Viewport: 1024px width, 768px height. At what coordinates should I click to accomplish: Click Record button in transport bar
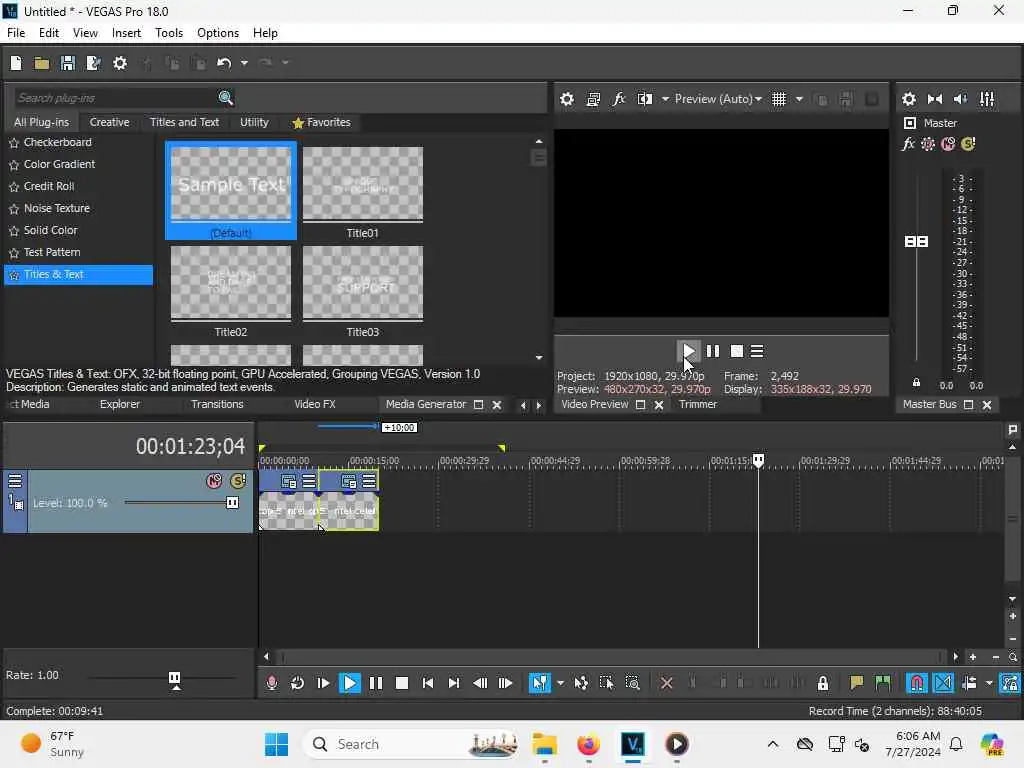272,683
